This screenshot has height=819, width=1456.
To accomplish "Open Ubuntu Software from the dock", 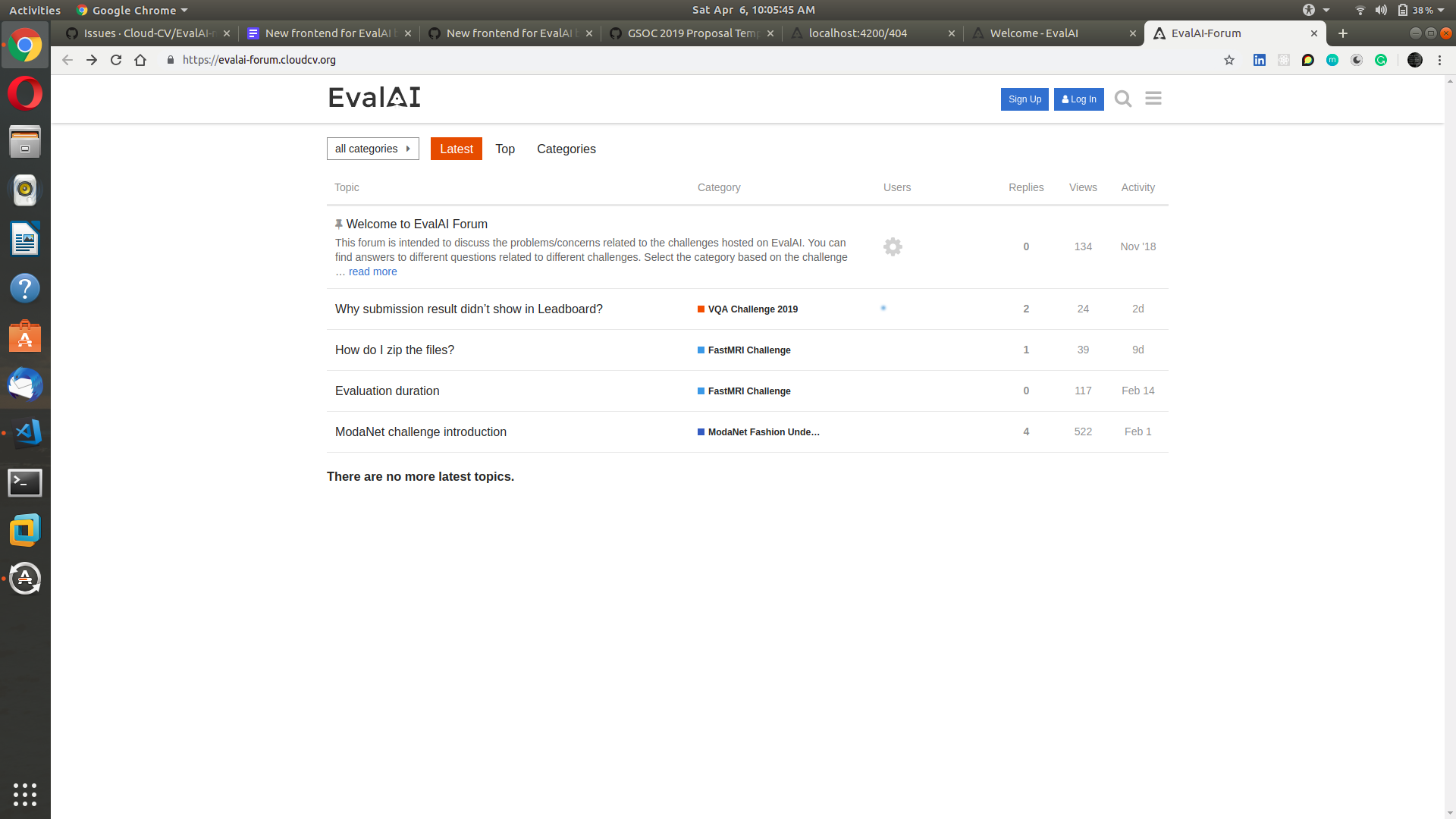I will click(25, 337).
